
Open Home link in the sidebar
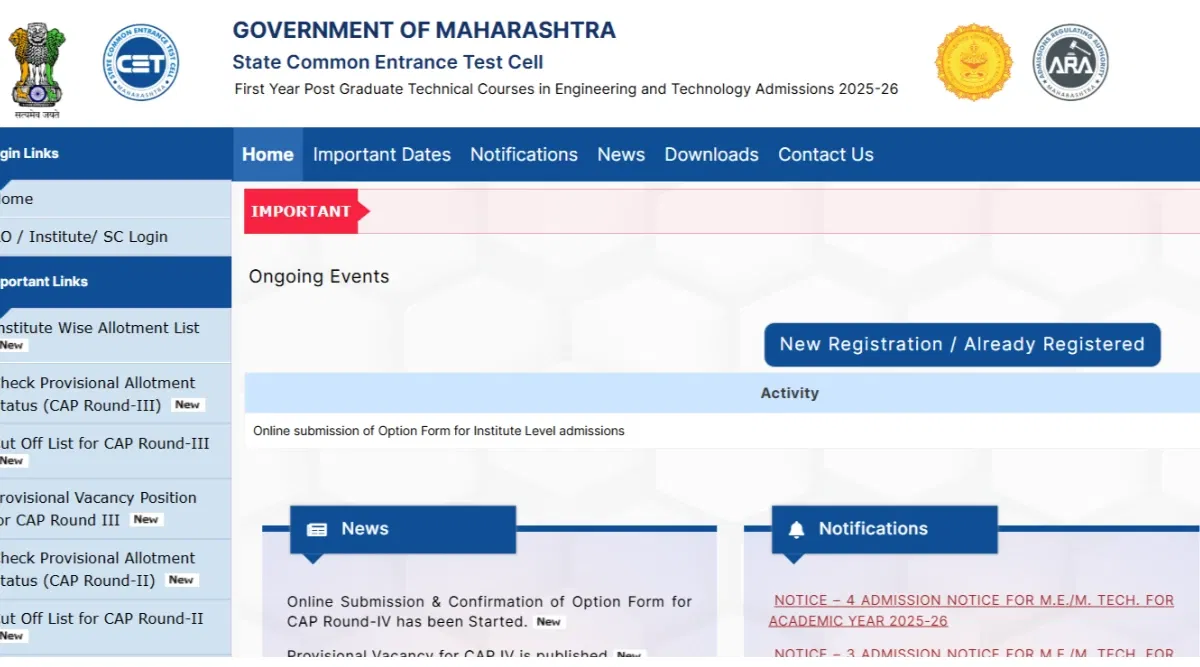[x=115, y=199]
